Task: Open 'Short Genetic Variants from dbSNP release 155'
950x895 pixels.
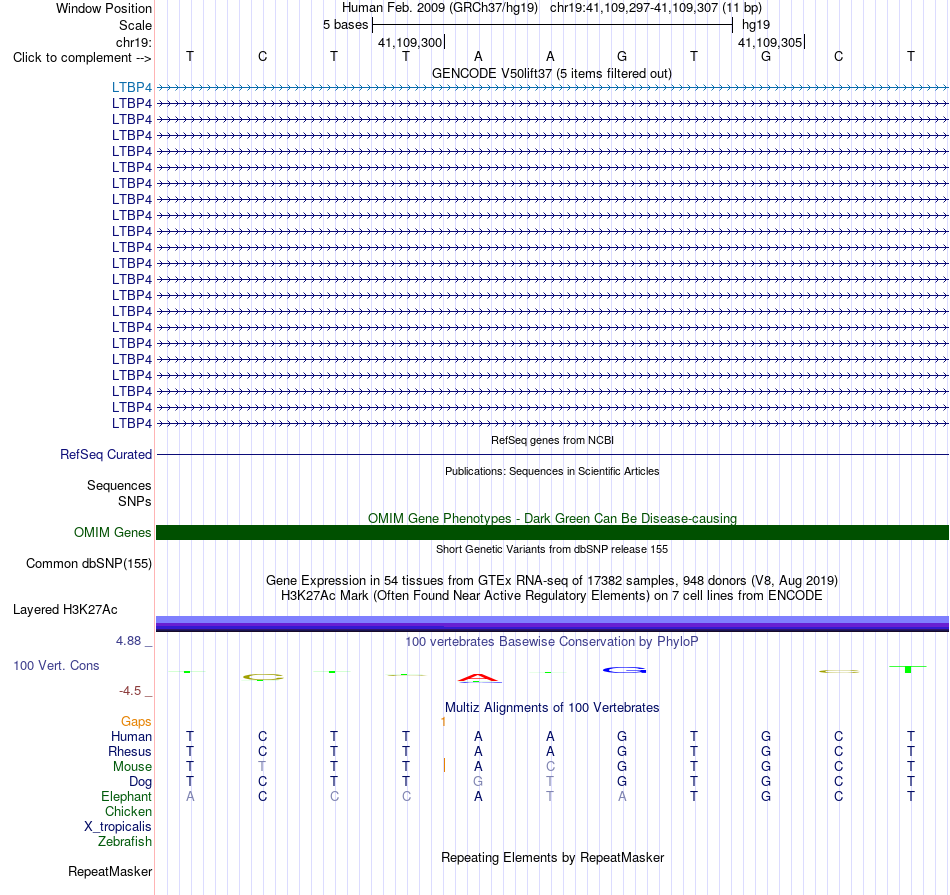Action: [552, 549]
